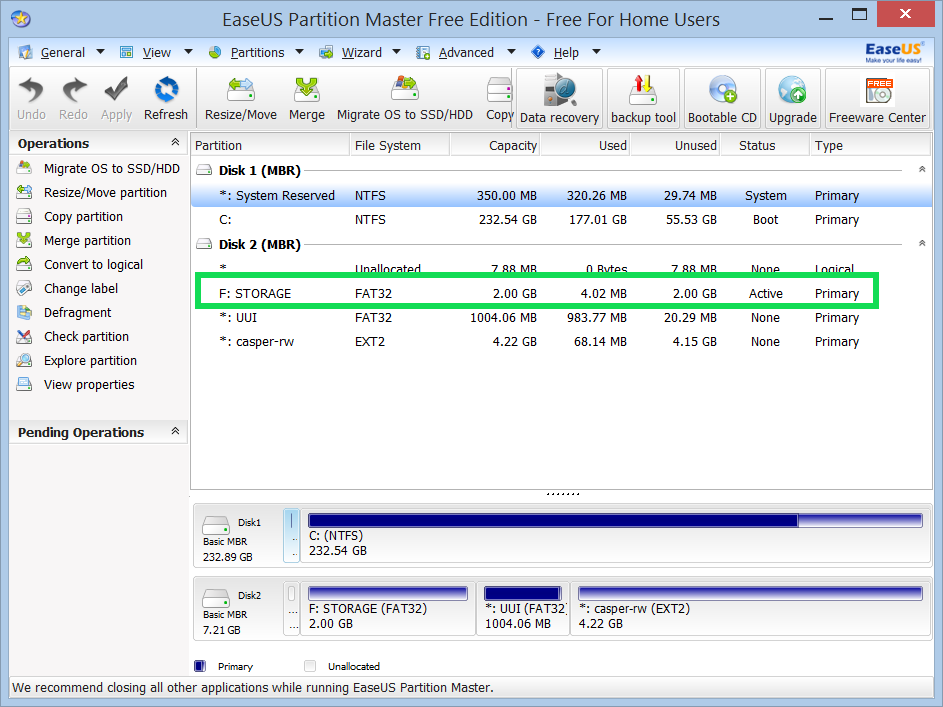This screenshot has width=943, height=707.
Task: Click the Copy toolbar tool
Action: pyautogui.click(x=499, y=99)
